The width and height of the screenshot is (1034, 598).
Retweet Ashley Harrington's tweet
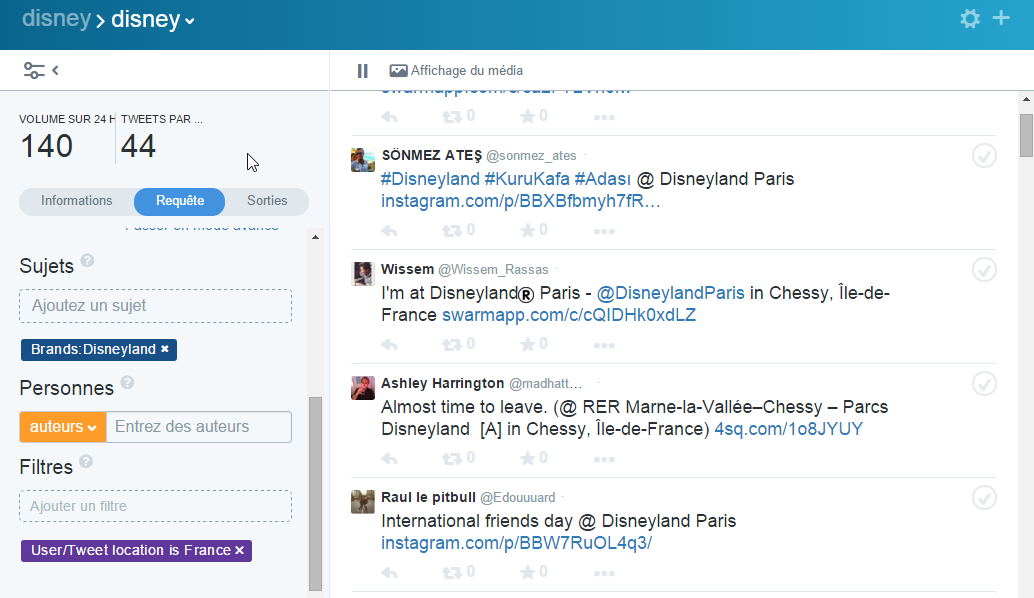click(452, 459)
